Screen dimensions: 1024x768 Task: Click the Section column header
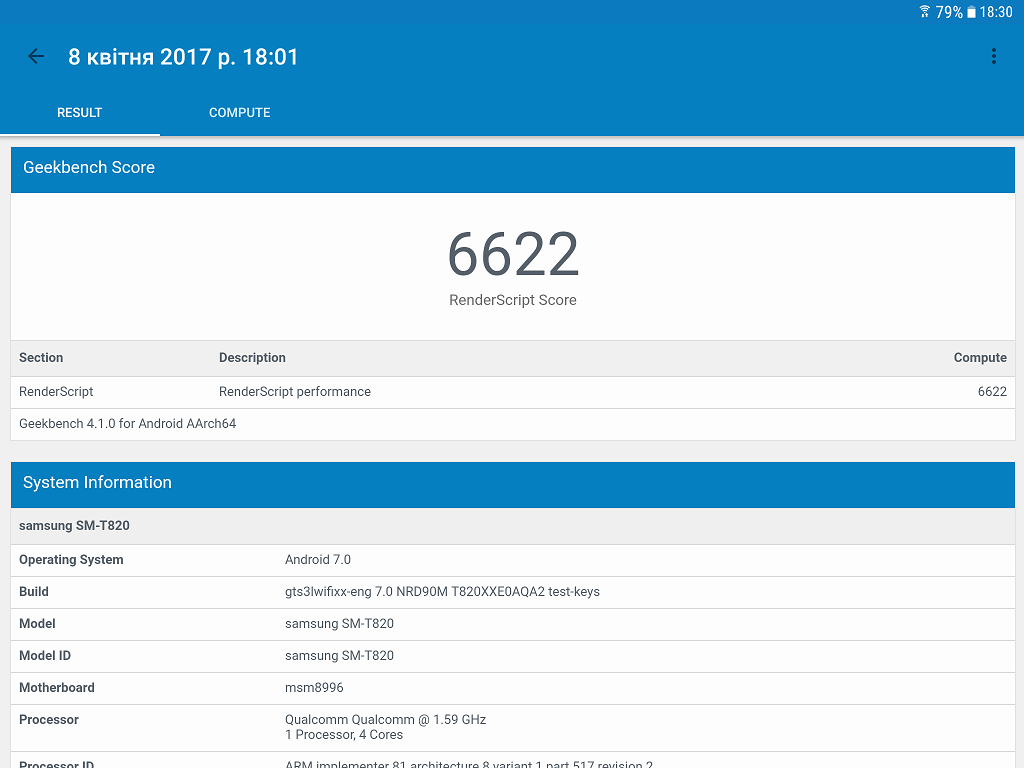pyautogui.click(x=41, y=358)
